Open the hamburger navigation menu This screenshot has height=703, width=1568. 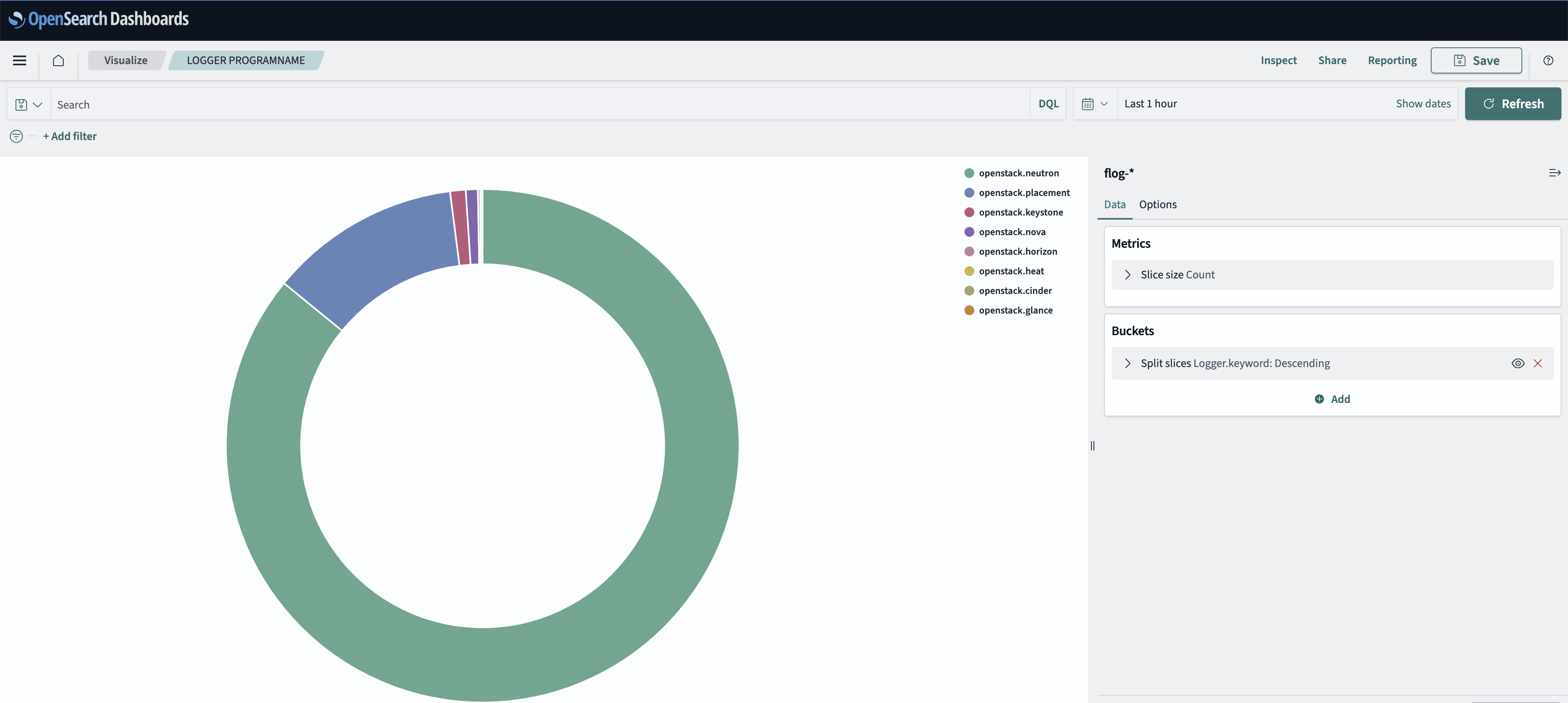pos(20,60)
